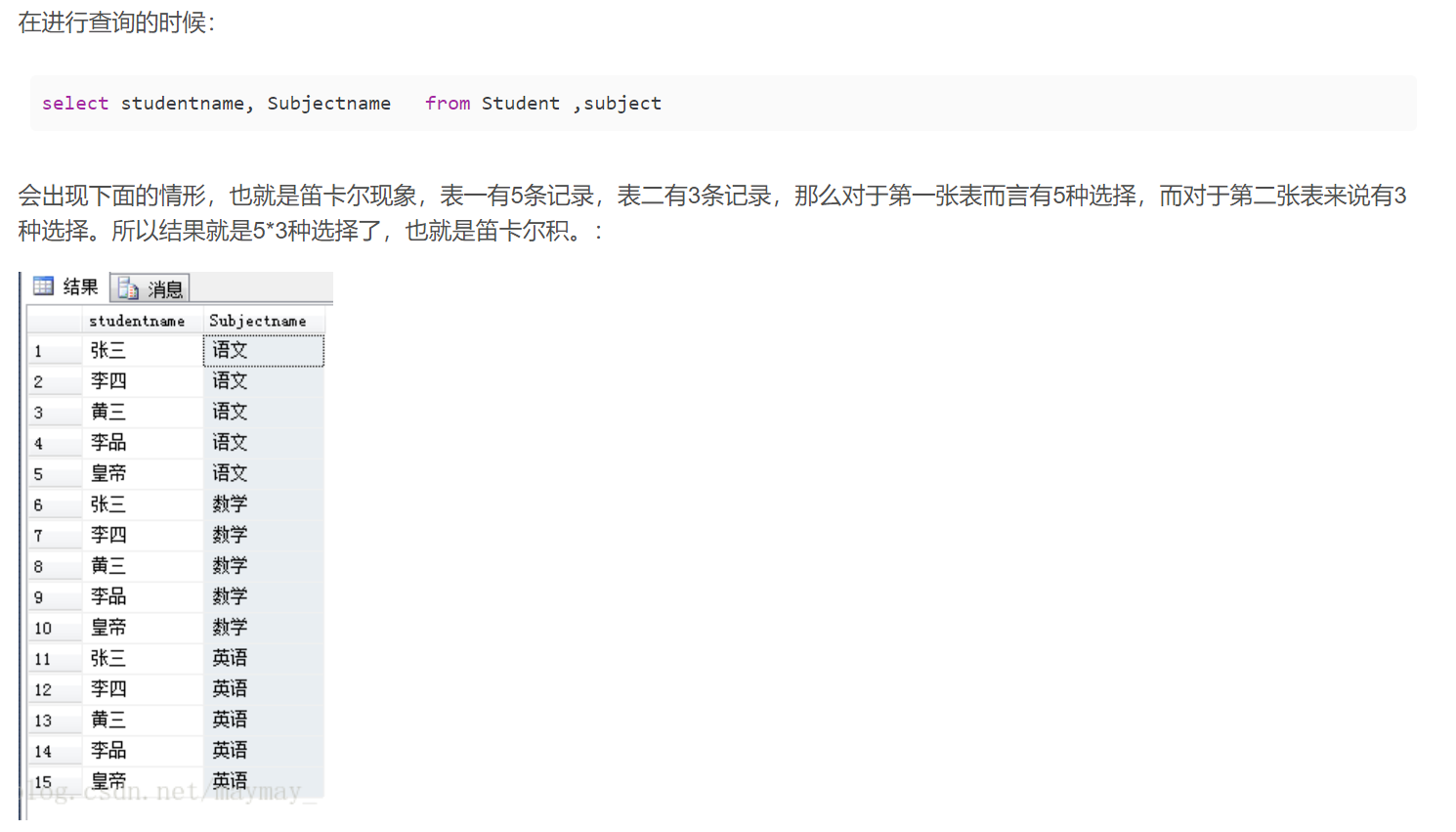Click 英语 cell in row 13
Viewport: 1456px width, 832px height.
click(263, 720)
